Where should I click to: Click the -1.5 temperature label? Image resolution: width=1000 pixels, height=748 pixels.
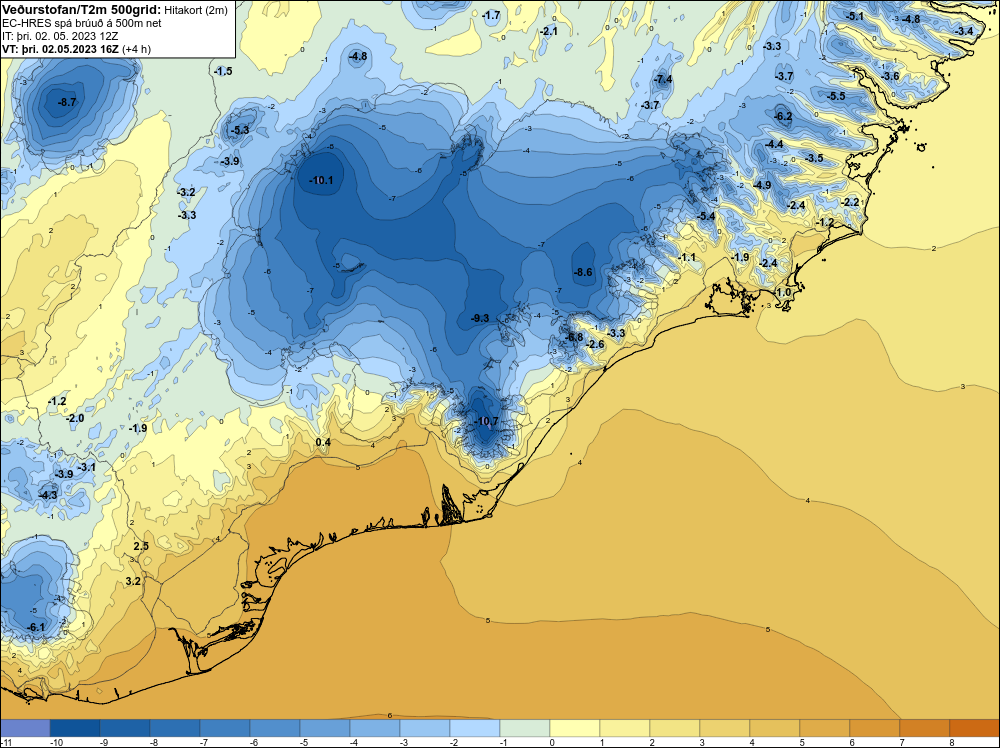pyautogui.click(x=223, y=71)
